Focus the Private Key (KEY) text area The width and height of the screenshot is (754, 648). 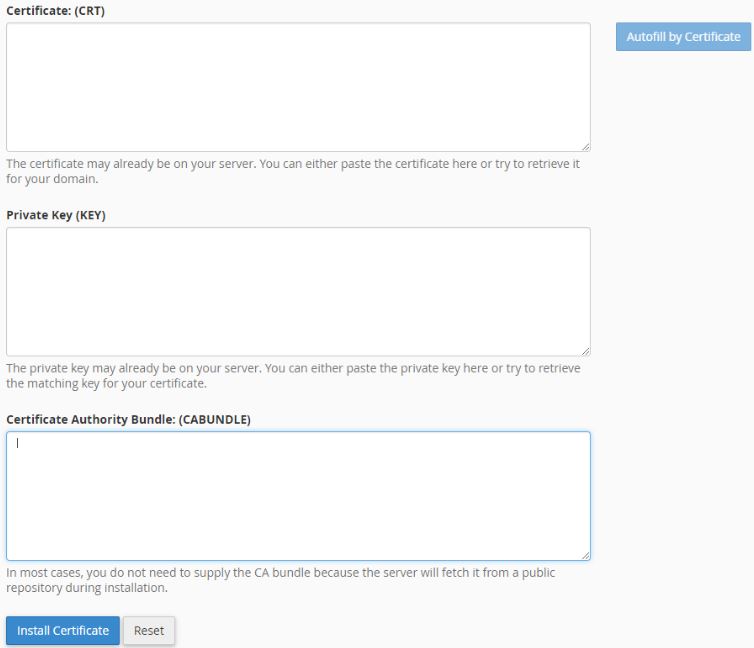pyautogui.click(x=298, y=292)
